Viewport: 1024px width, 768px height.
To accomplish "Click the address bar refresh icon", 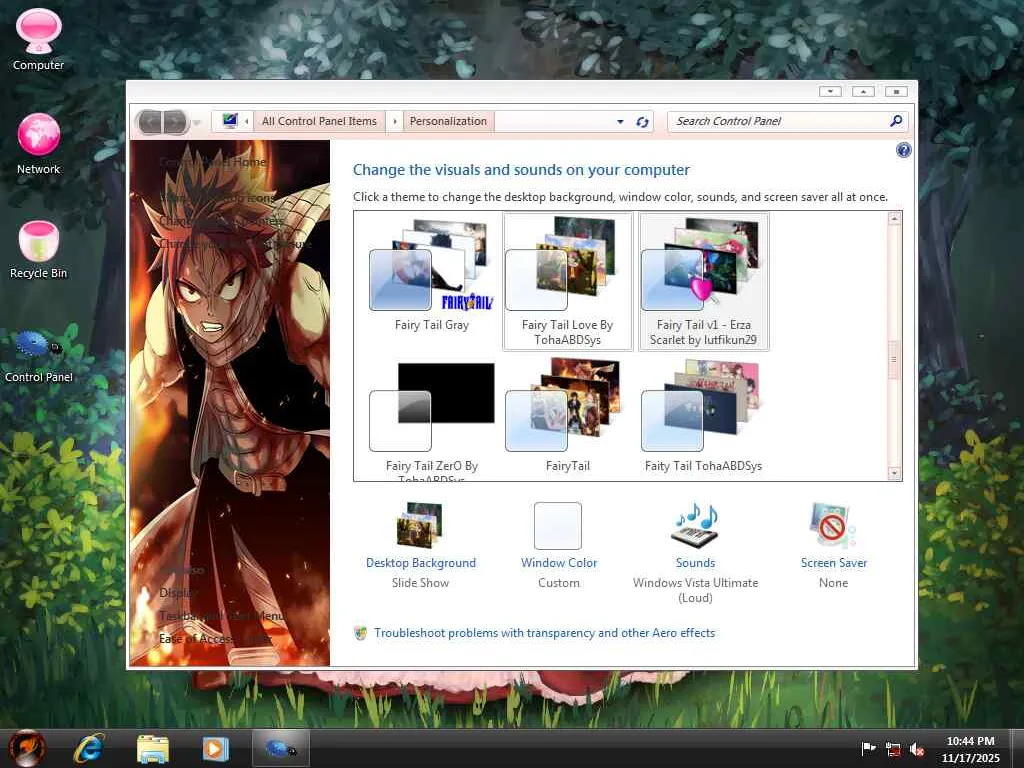I will coord(642,121).
